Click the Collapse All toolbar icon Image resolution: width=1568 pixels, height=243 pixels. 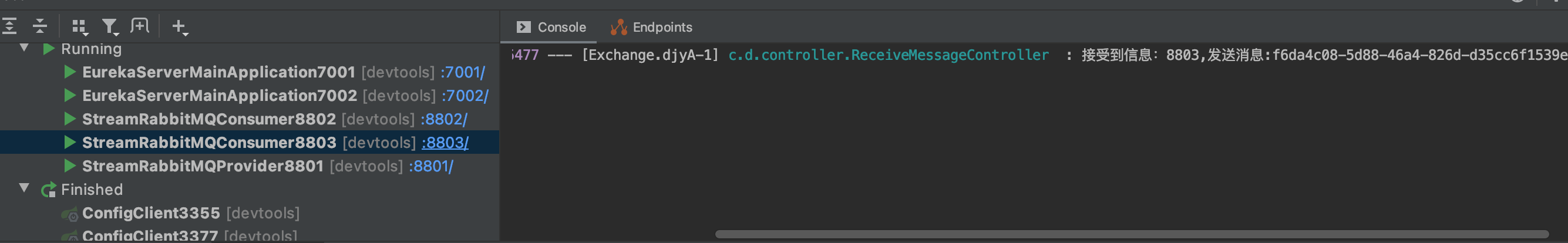(x=39, y=26)
